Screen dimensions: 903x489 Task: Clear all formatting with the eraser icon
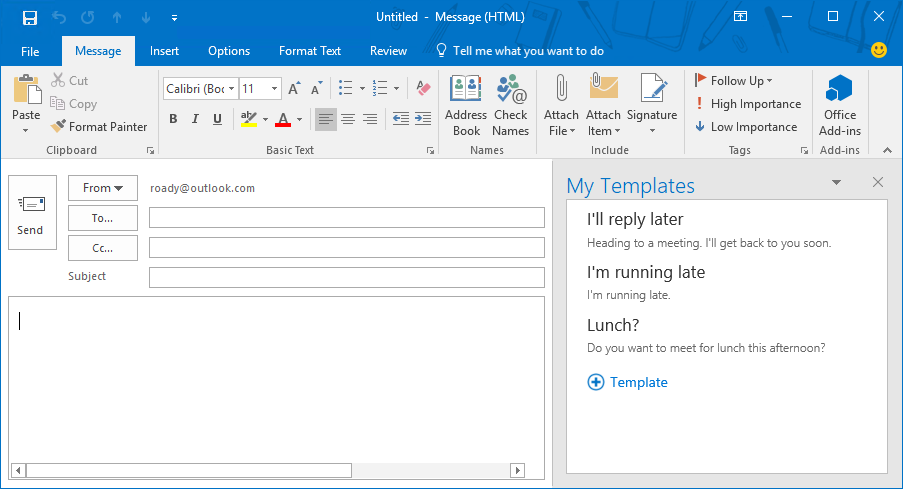423,88
